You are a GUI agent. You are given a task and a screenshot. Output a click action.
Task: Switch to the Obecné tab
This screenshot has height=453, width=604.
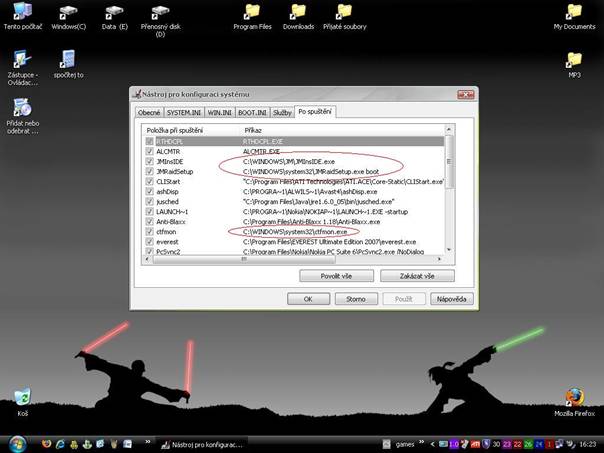coord(149,112)
